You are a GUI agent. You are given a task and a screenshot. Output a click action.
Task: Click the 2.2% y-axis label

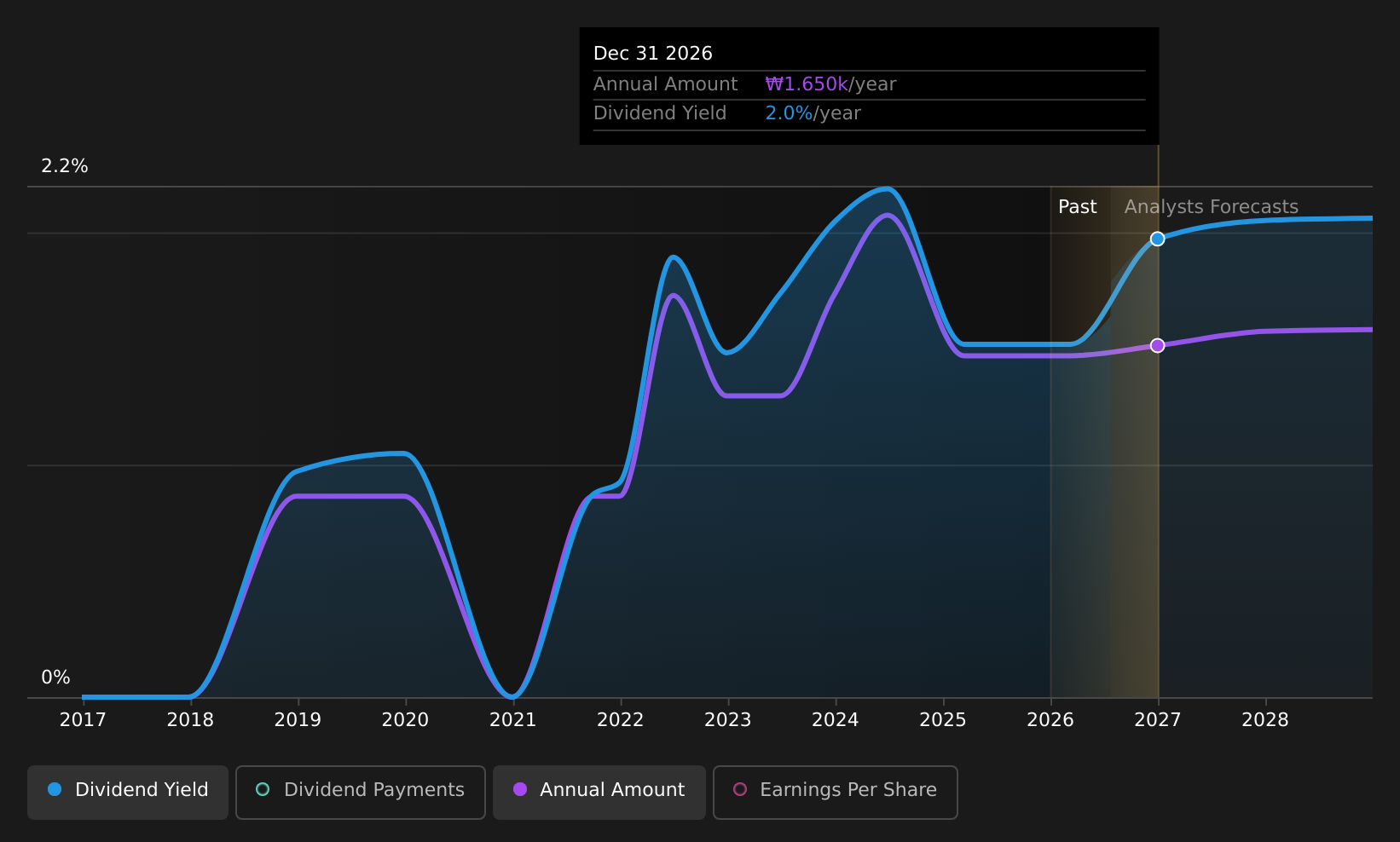[x=65, y=166]
